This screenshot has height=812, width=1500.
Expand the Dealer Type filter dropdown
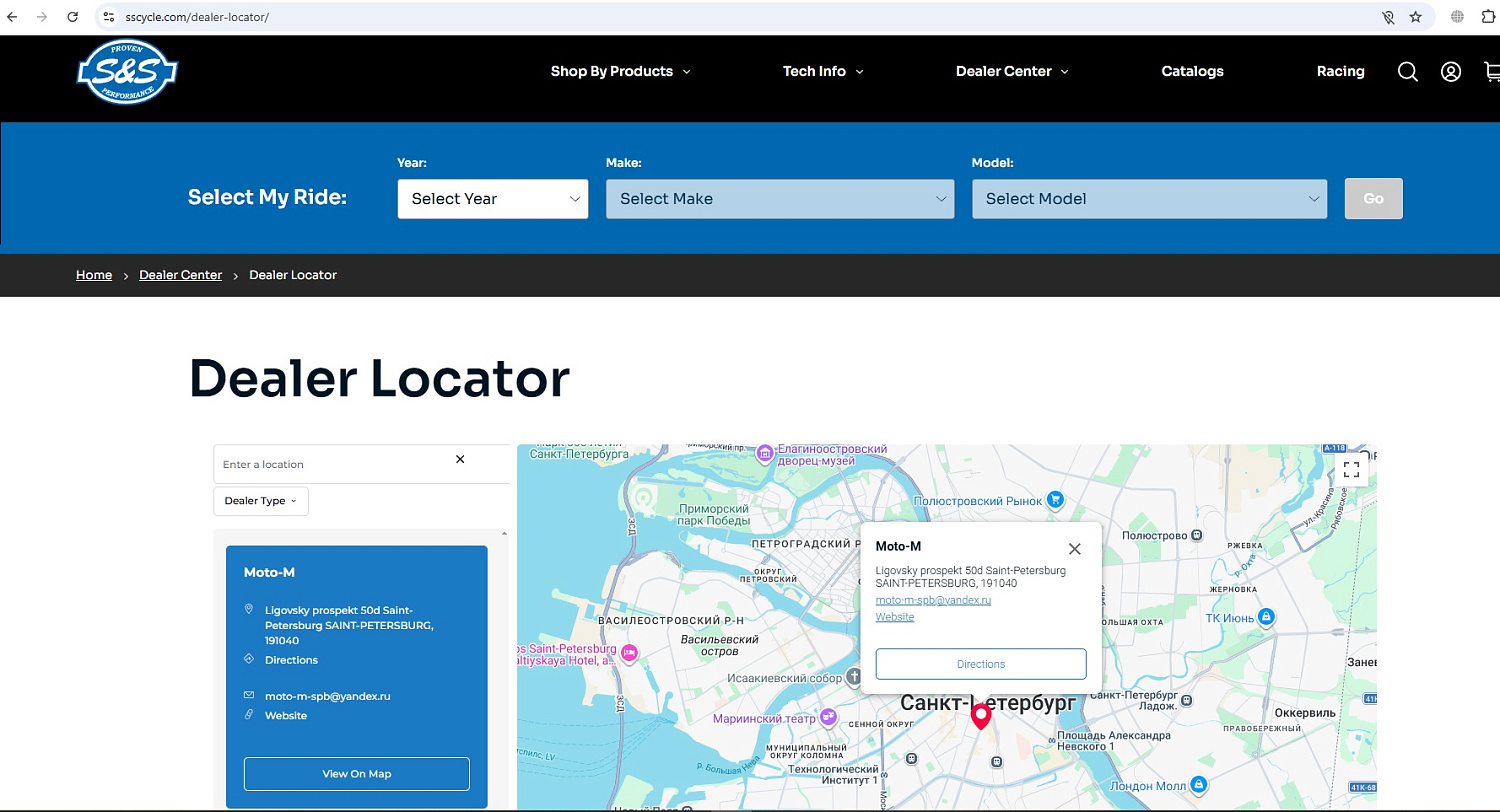261,501
